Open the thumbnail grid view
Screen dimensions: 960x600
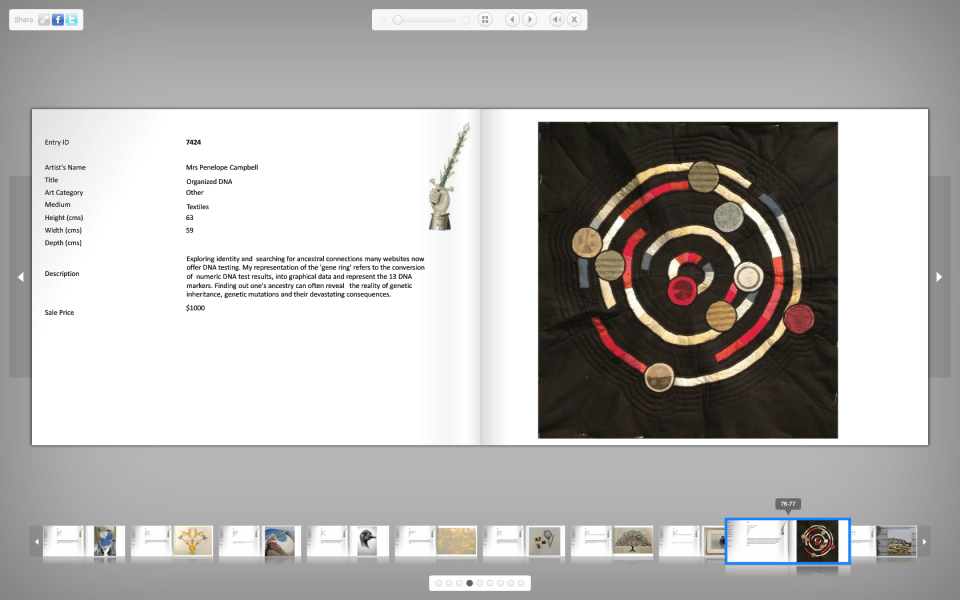[485, 19]
